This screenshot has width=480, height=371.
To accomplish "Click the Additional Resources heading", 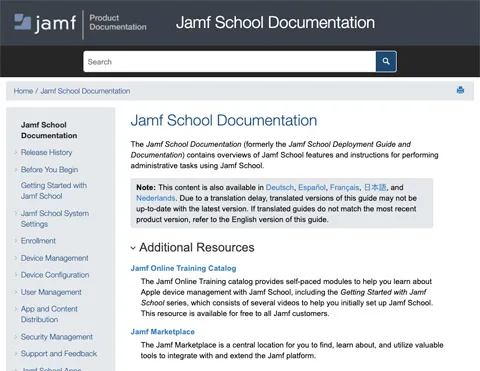I will coord(197,248).
